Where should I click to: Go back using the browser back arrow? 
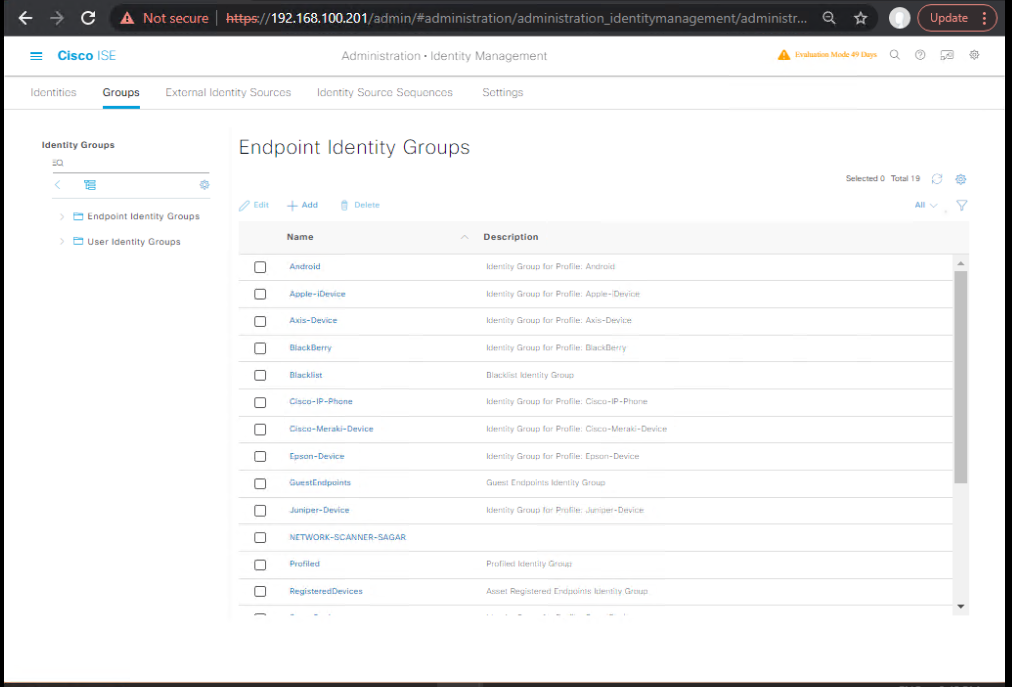pyautogui.click(x=25, y=18)
